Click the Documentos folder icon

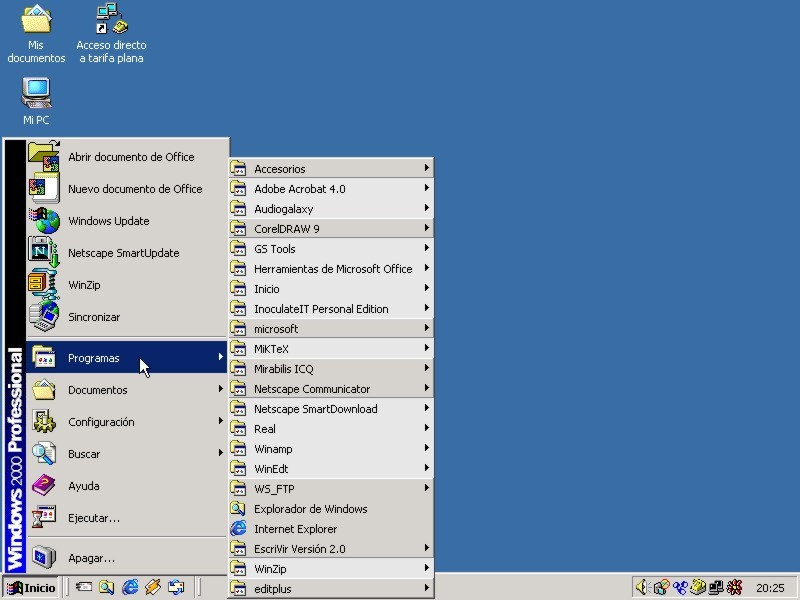point(44,390)
